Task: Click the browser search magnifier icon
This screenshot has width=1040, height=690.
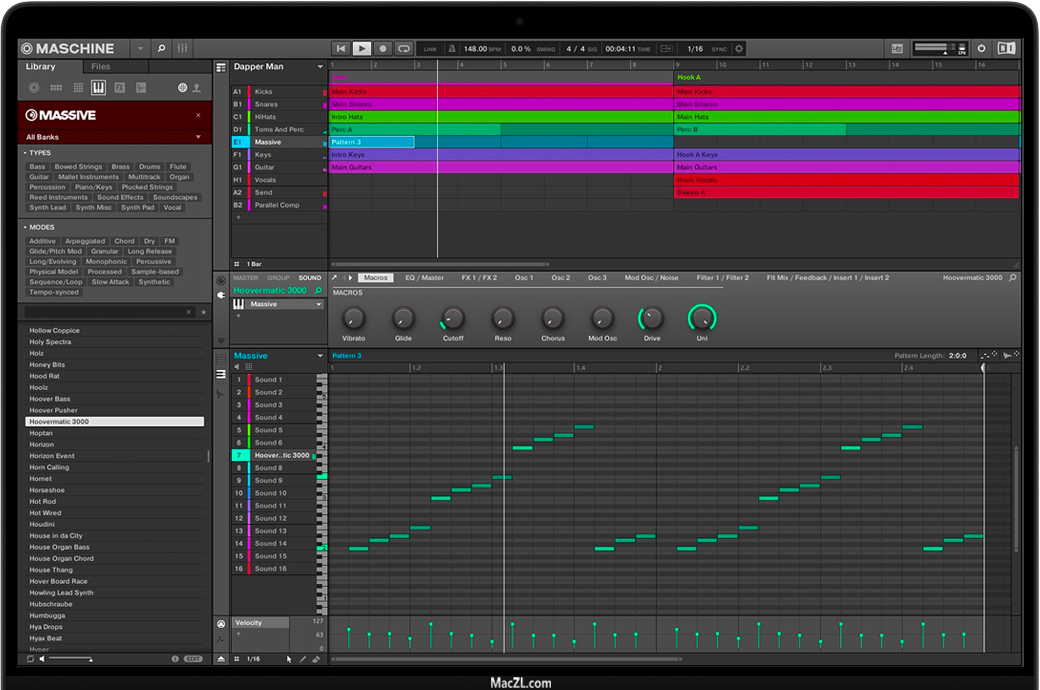Action: (161, 48)
